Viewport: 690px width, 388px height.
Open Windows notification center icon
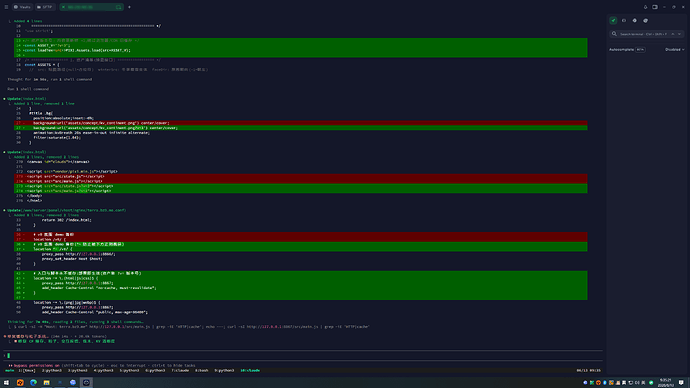[x=681, y=383]
